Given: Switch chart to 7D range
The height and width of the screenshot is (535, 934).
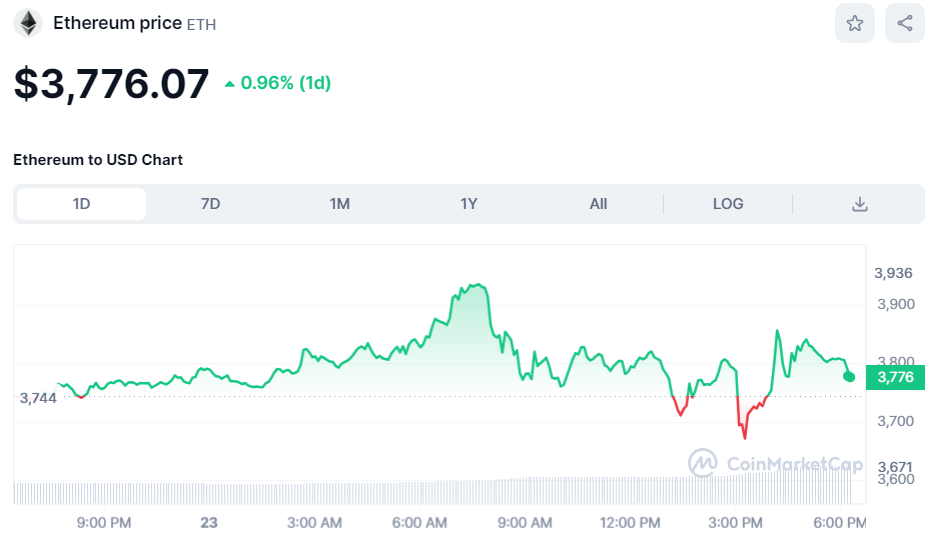Looking at the screenshot, I should 210,204.
